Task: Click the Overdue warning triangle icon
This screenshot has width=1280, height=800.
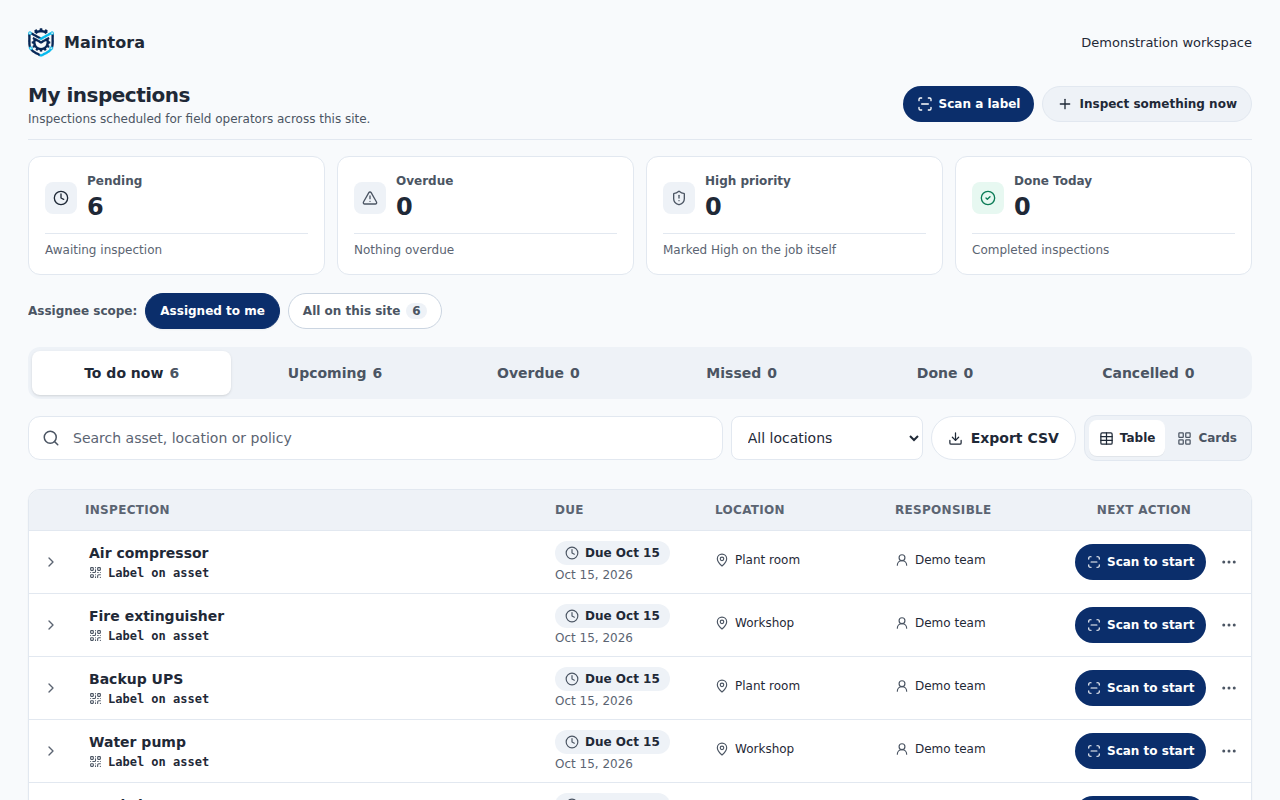Action: (370, 198)
